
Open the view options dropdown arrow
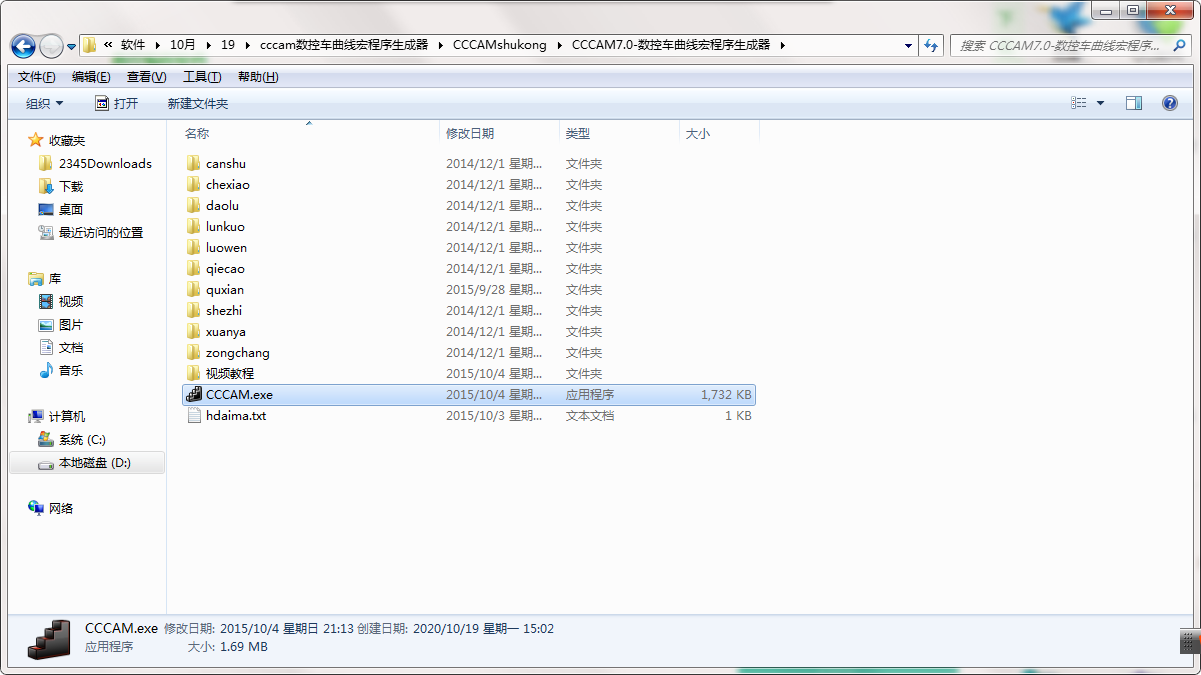1101,103
